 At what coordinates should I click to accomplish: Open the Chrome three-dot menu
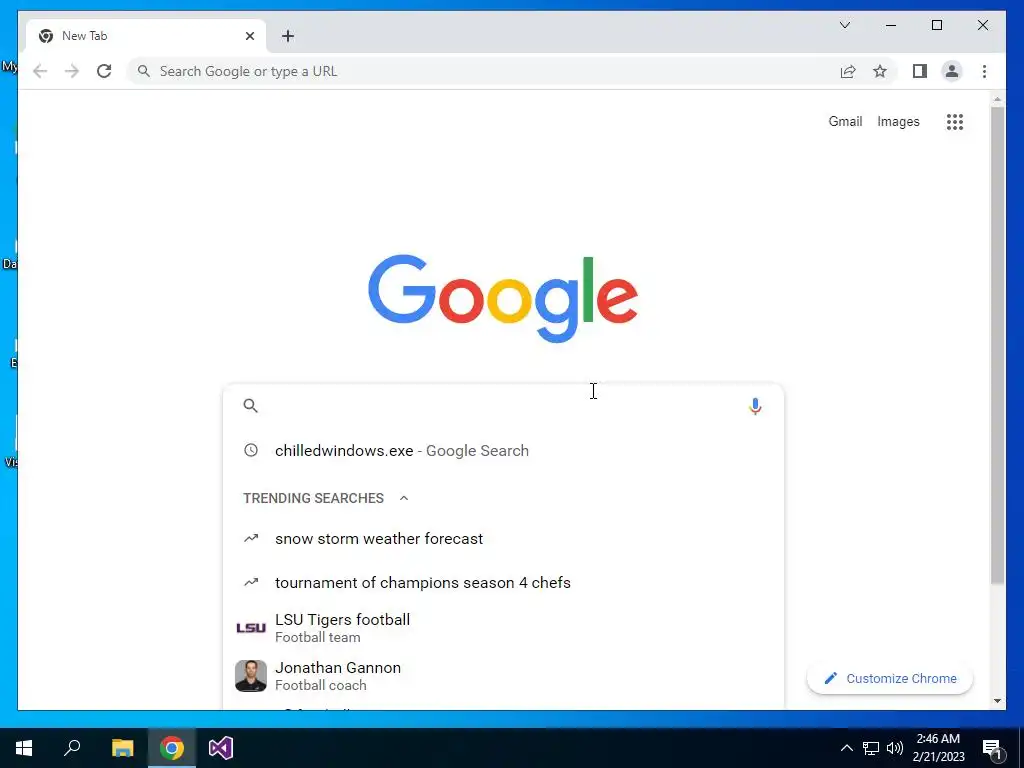(984, 71)
